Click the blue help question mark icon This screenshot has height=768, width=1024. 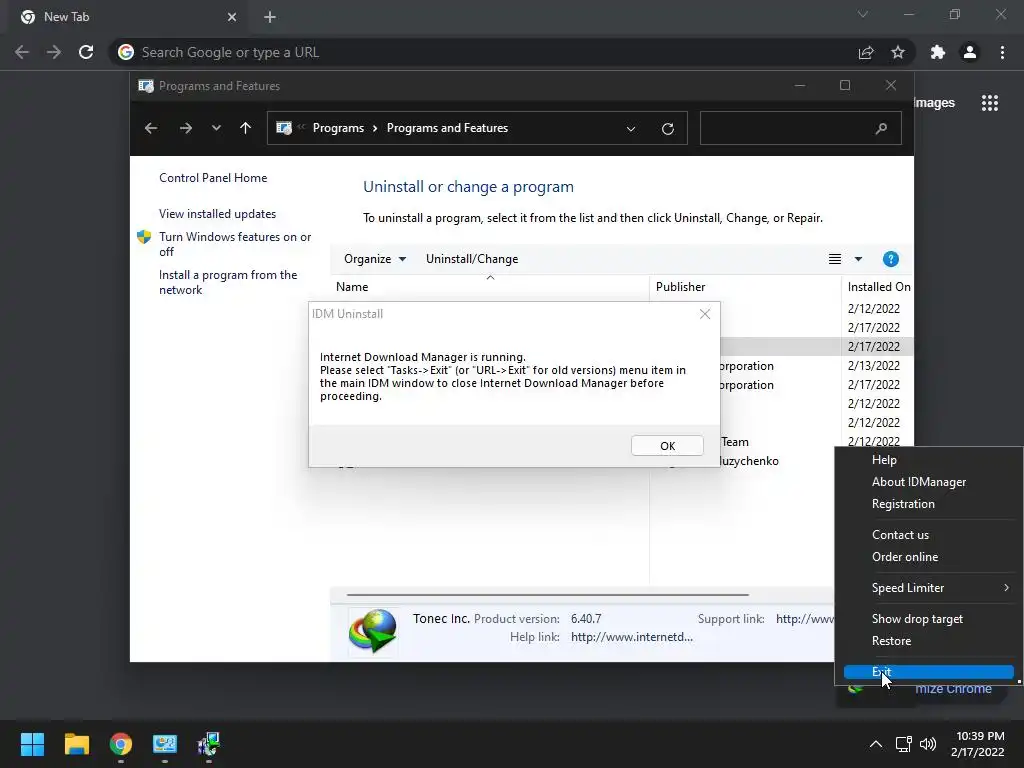point(890,259)
